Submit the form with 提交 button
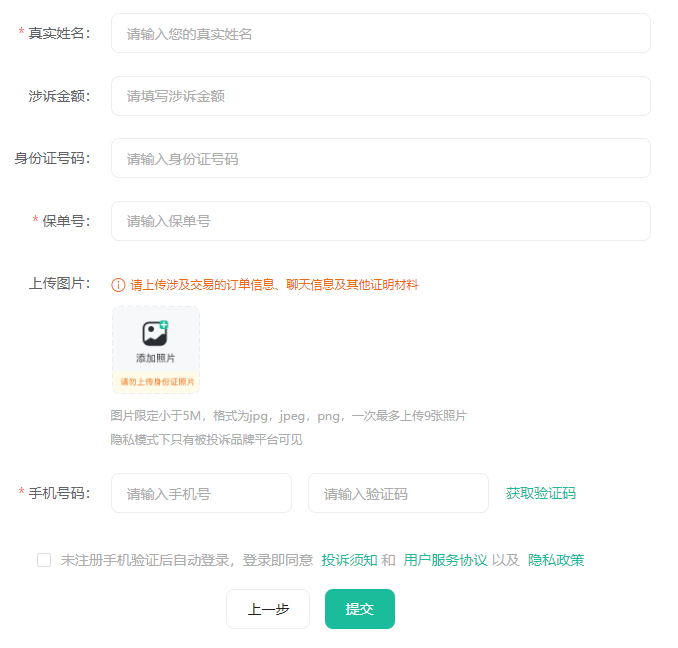 tap(360, 609)
